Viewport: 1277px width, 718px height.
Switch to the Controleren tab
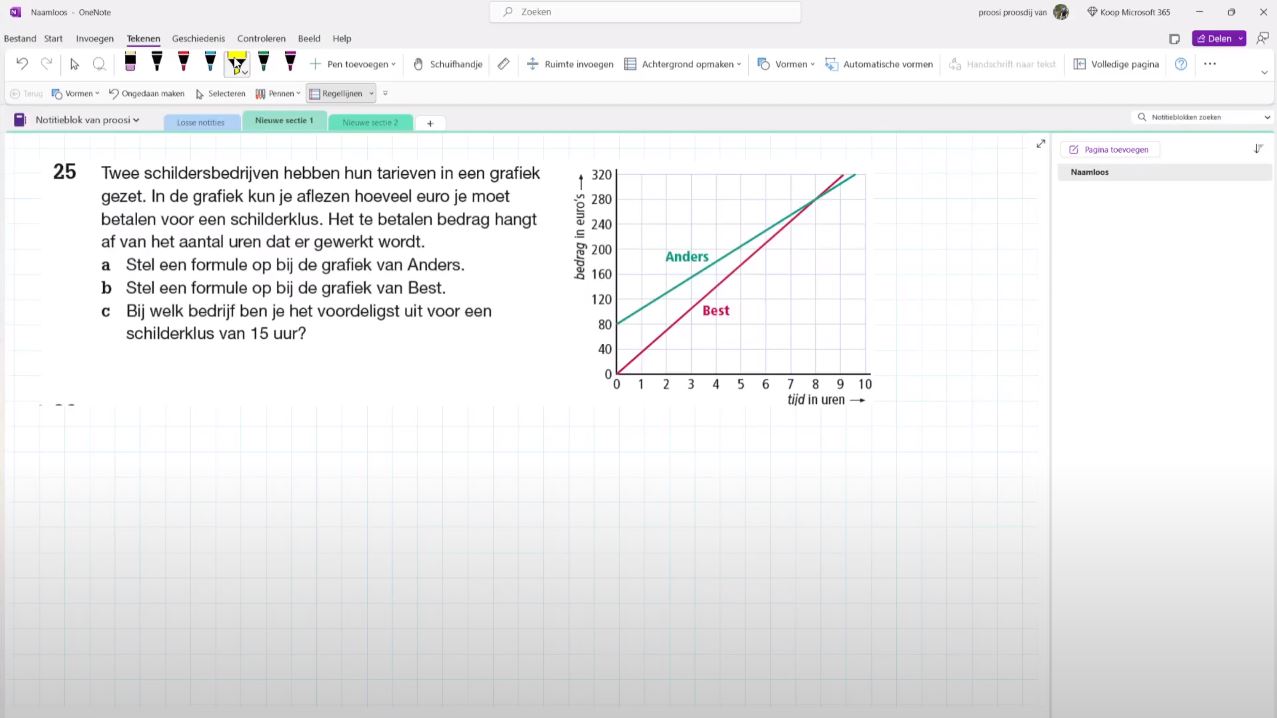click(x=261, y=39)
